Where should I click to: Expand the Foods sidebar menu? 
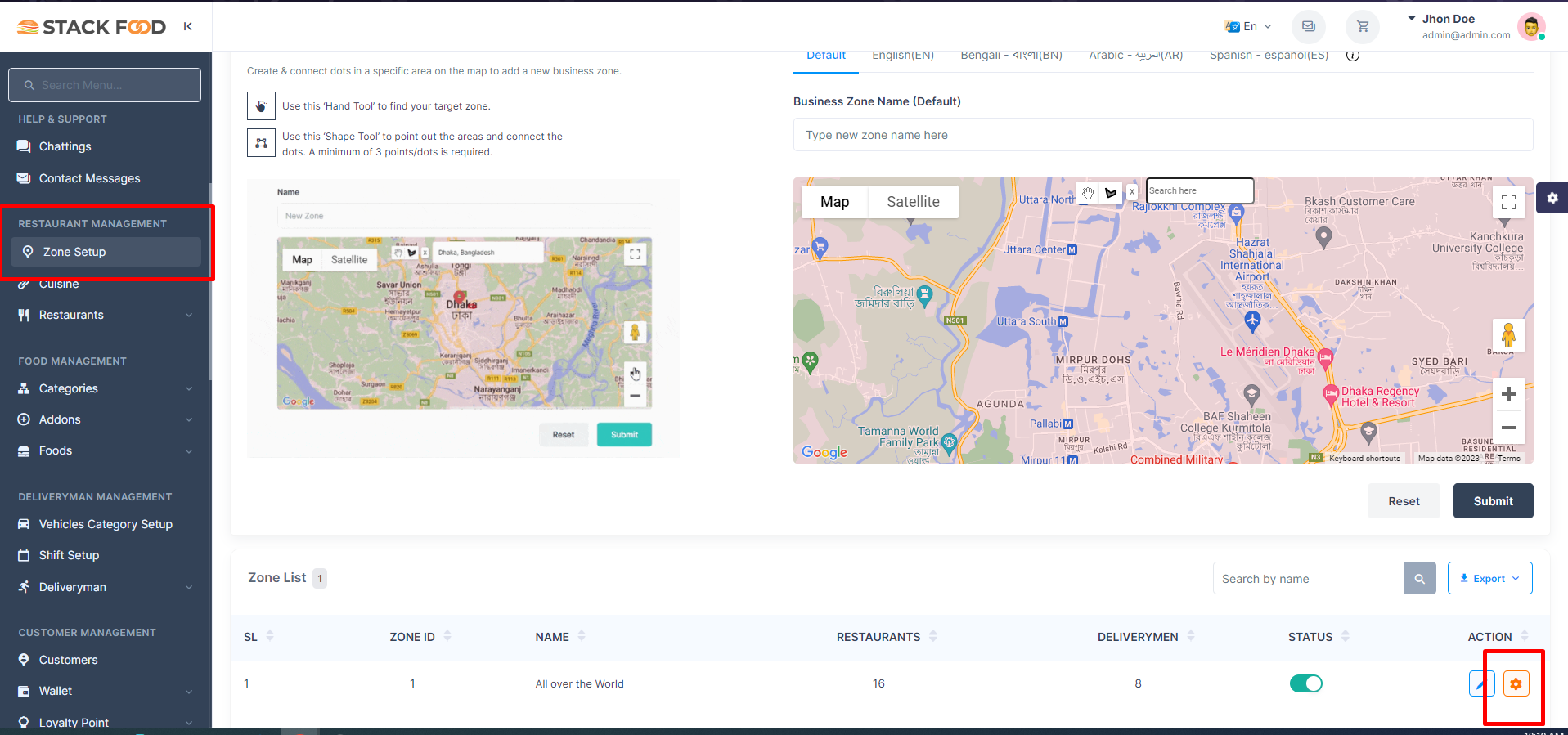[x=106, y=450]
